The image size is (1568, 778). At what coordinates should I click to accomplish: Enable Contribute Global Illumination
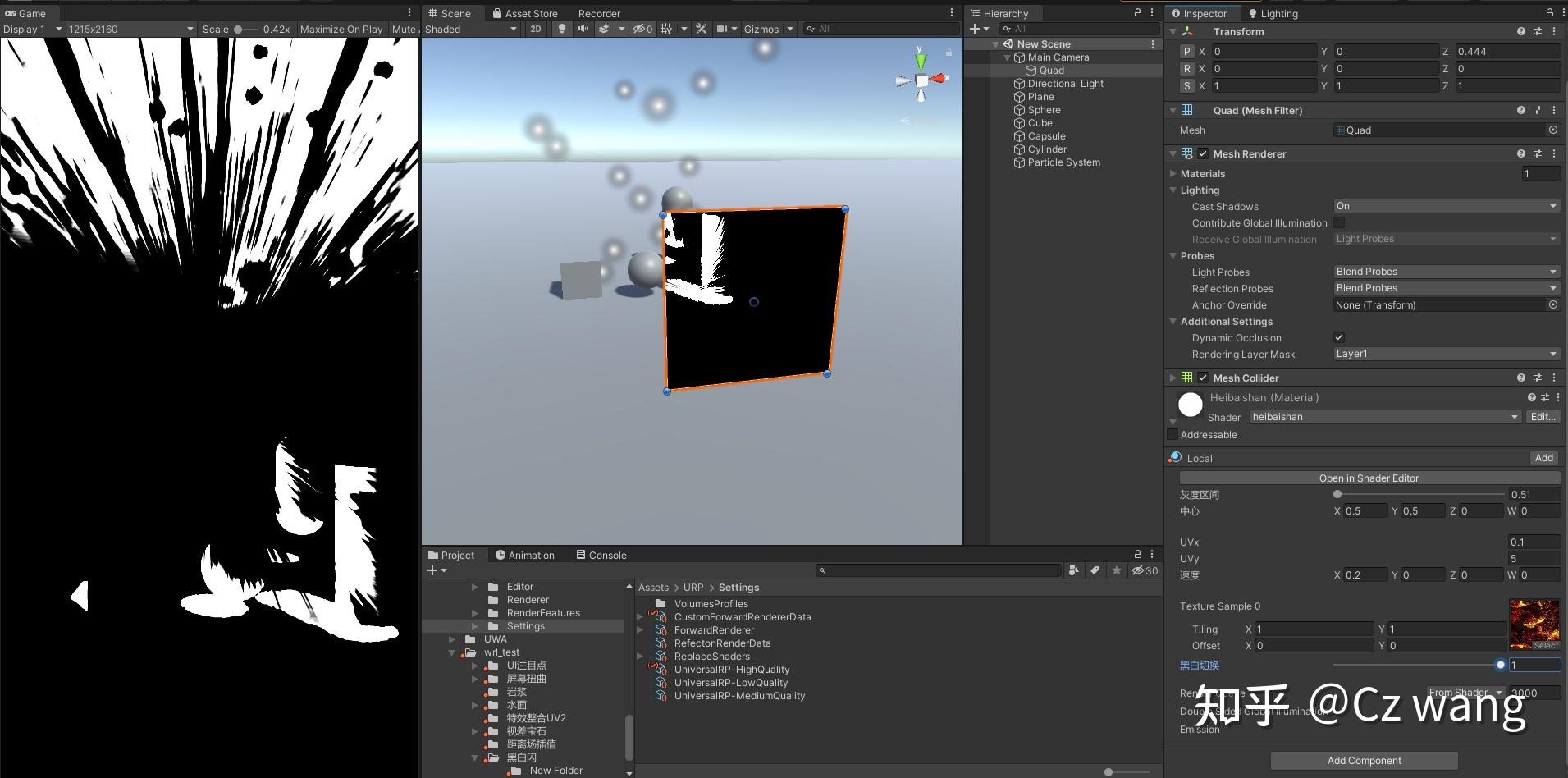tap(1338, 222)
